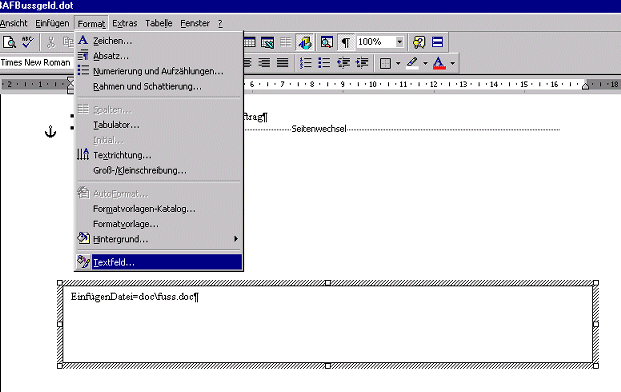The height and width of the screenshot is (392, 621).
Task: Open the Ansicht menu
Action: point(14,23)
